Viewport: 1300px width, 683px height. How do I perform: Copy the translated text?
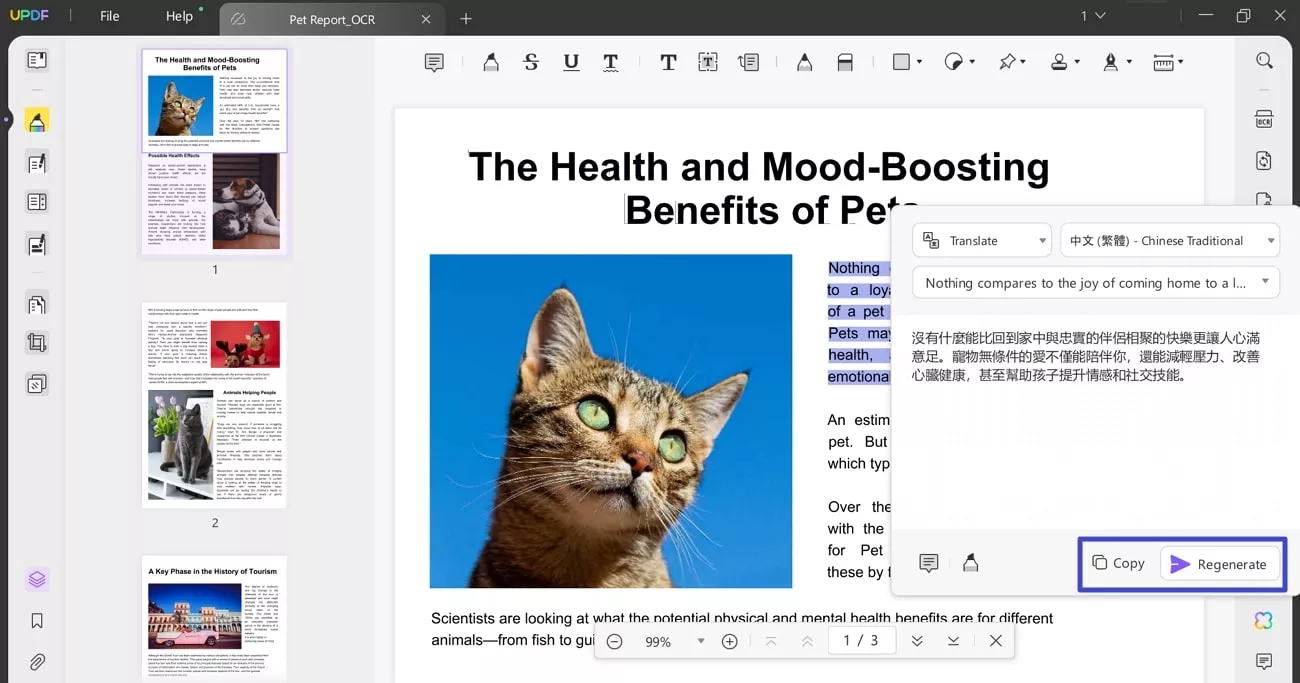click(1119, 564)
